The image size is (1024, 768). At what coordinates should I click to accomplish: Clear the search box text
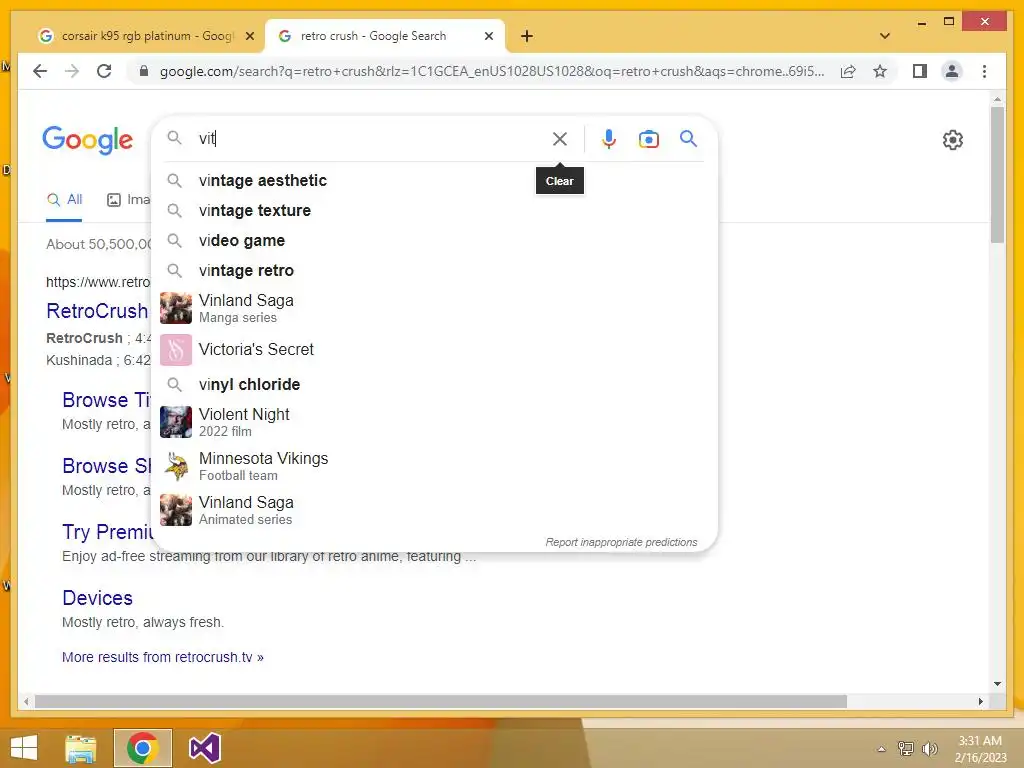[560, 139]
